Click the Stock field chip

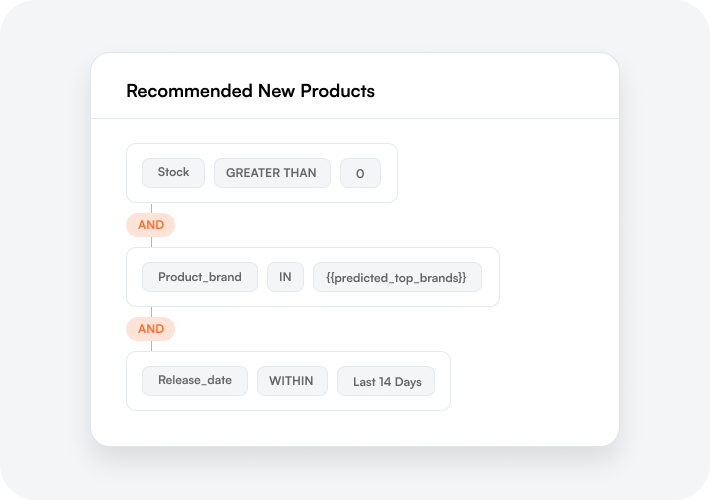(173, 173)
